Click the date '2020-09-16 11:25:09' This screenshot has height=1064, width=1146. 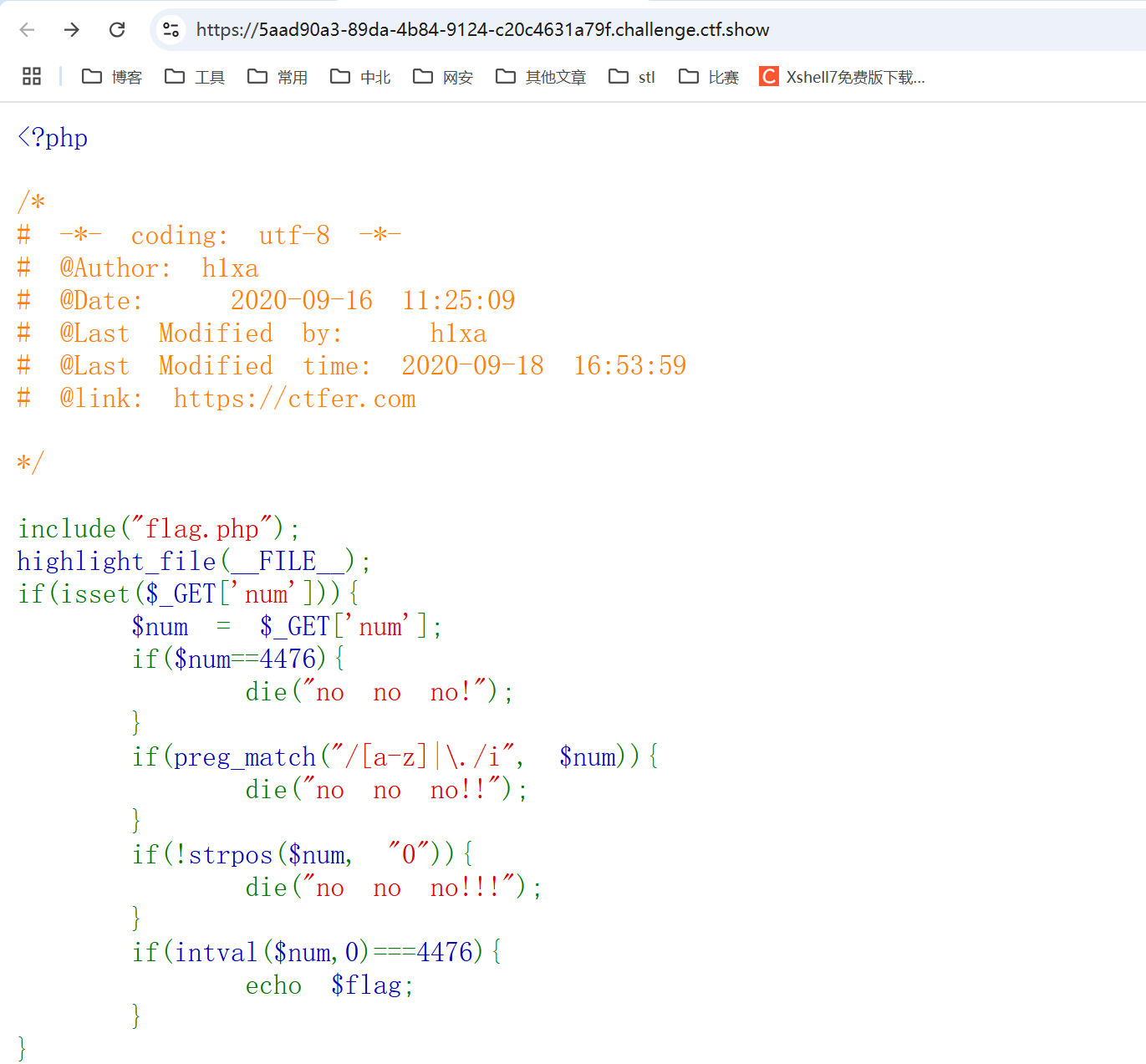click(x=373, y=300)
